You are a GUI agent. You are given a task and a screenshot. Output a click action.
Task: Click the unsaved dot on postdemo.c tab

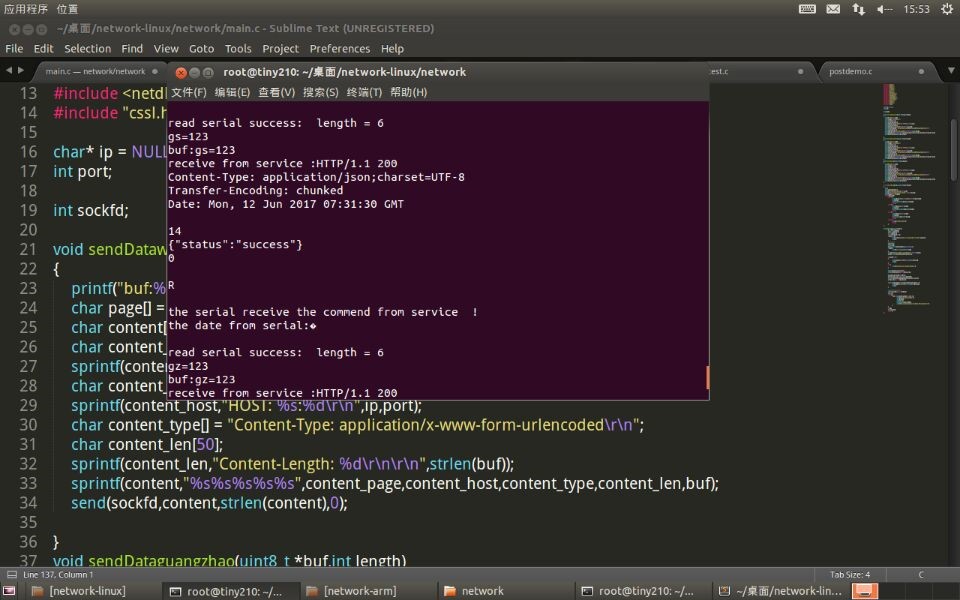(921, 72)
